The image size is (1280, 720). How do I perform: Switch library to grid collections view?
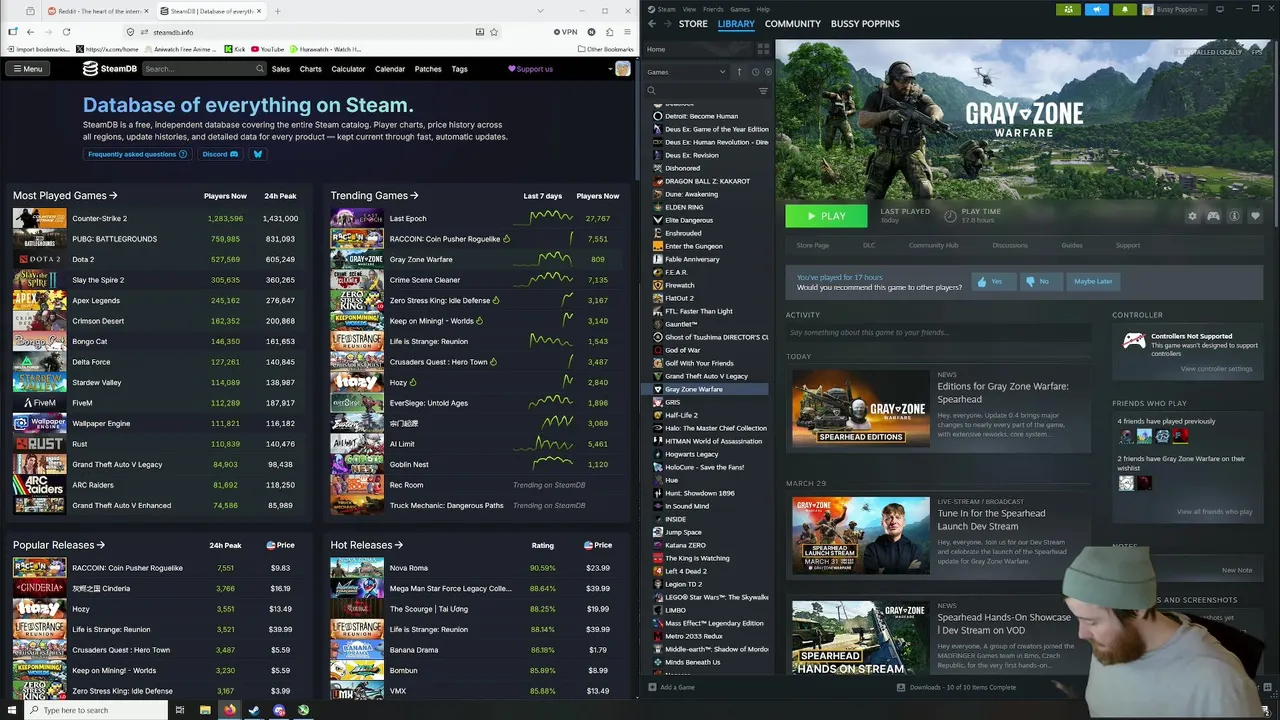pos(763,49)
